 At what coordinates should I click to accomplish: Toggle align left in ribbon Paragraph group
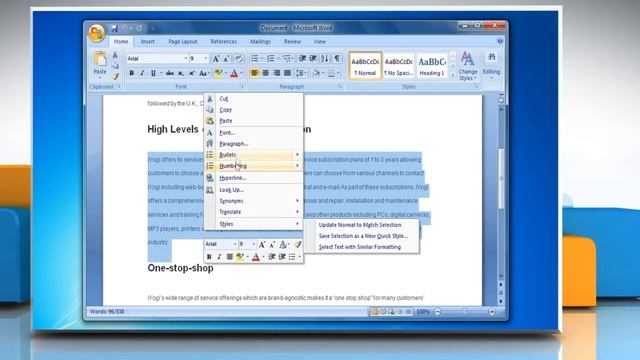255,73
